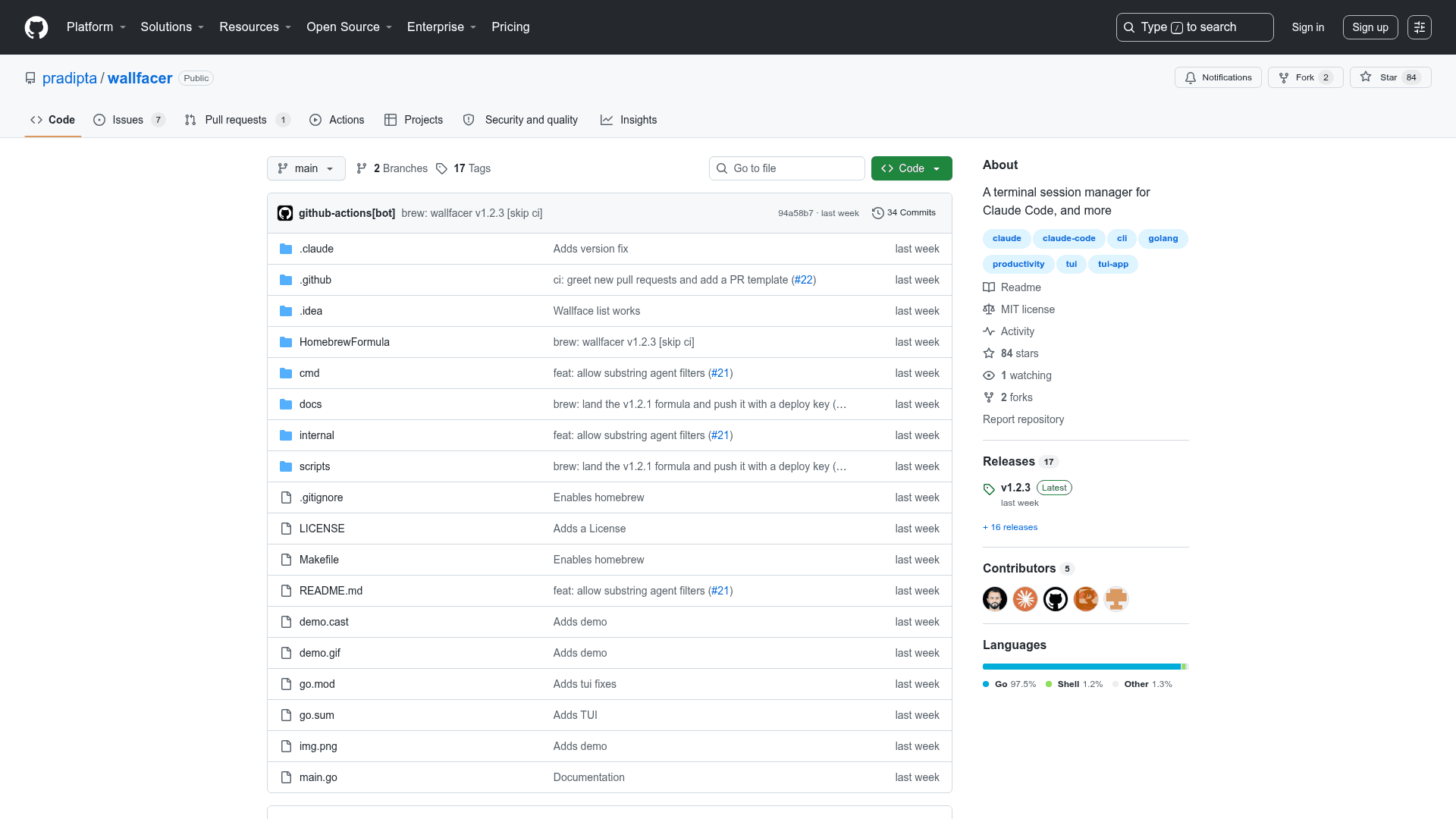Click the claude-code topic tag
This screenshot has height=819, width=1456.
(x=1069, y=239)
